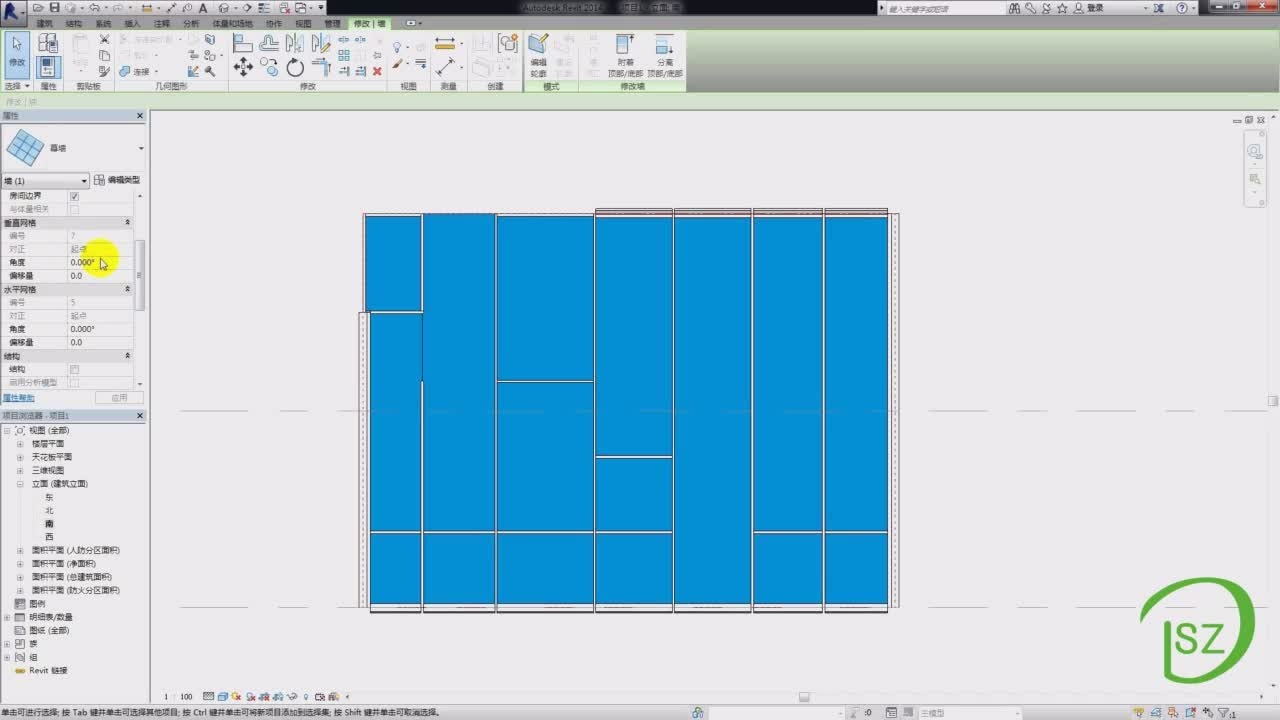
Task: Click the Trim/Extend tool icon
Action: 321,67
